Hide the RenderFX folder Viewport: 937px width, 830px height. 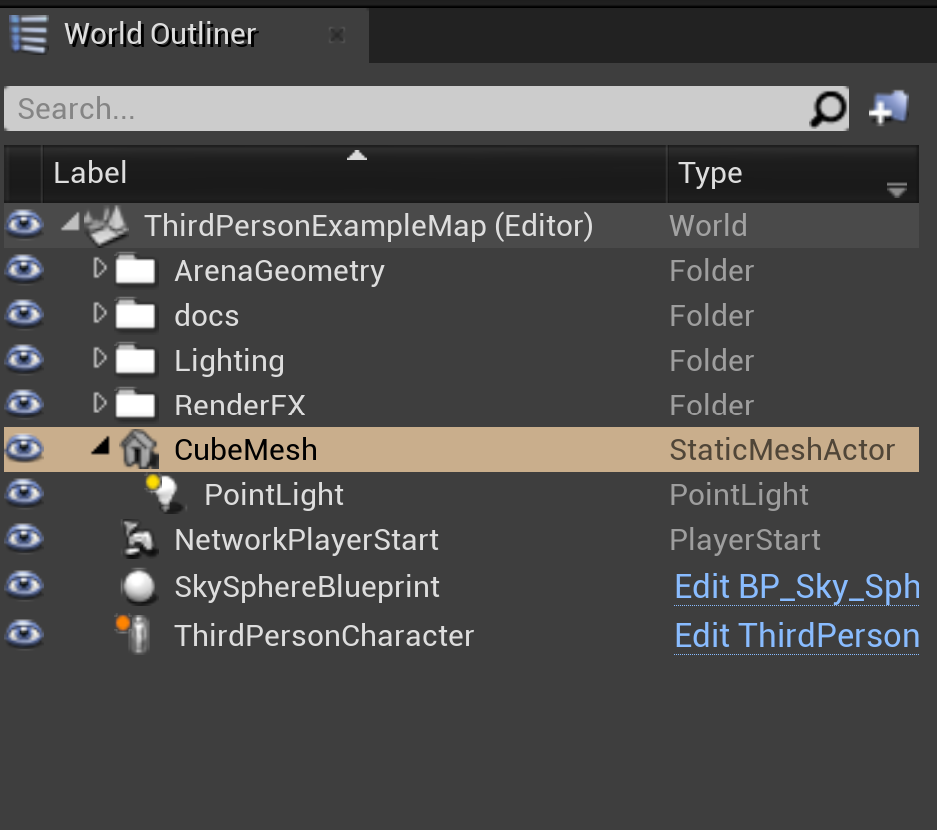[24, 404]
